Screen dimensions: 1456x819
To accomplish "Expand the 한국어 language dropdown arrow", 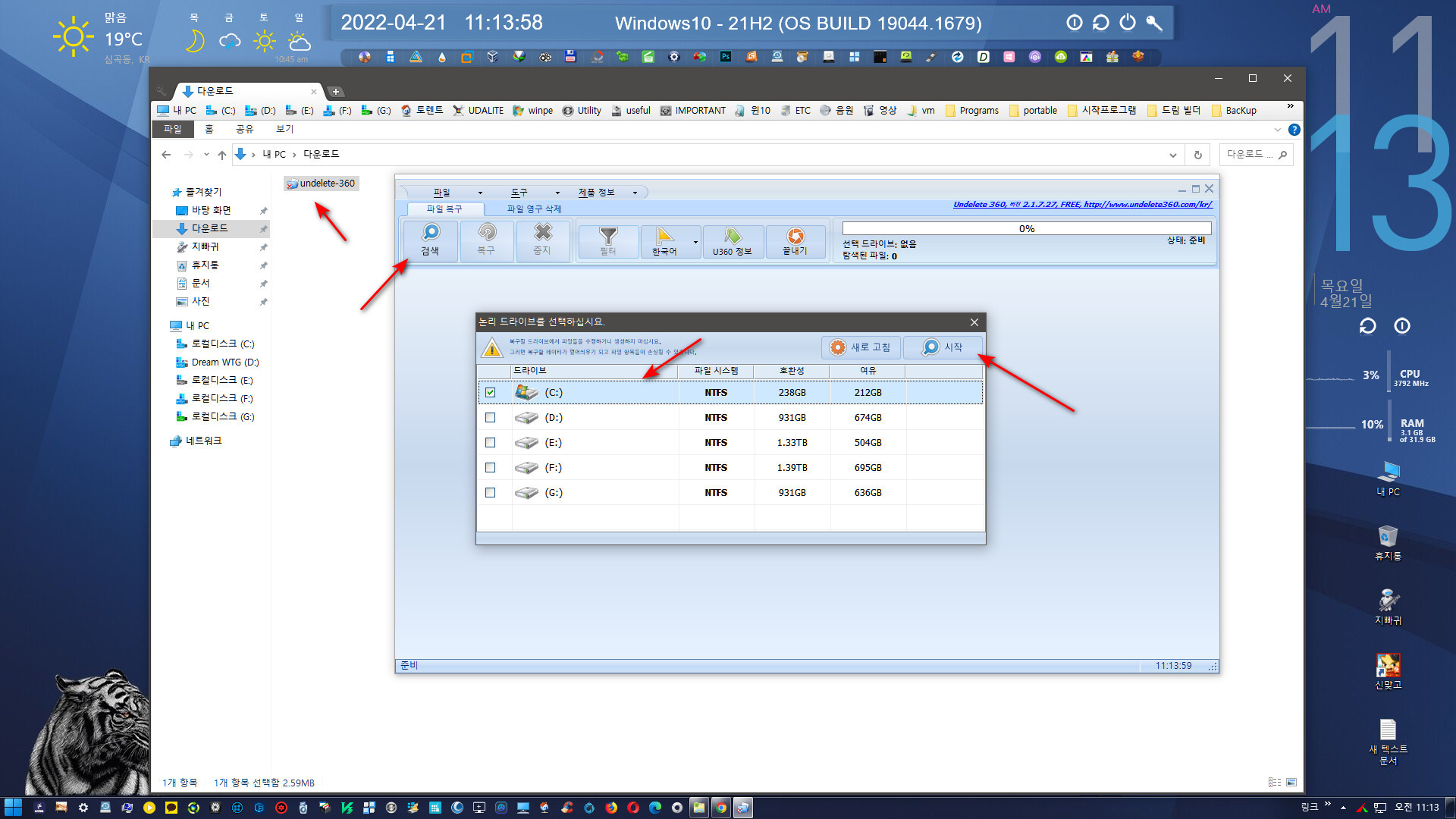I will 695,242.
